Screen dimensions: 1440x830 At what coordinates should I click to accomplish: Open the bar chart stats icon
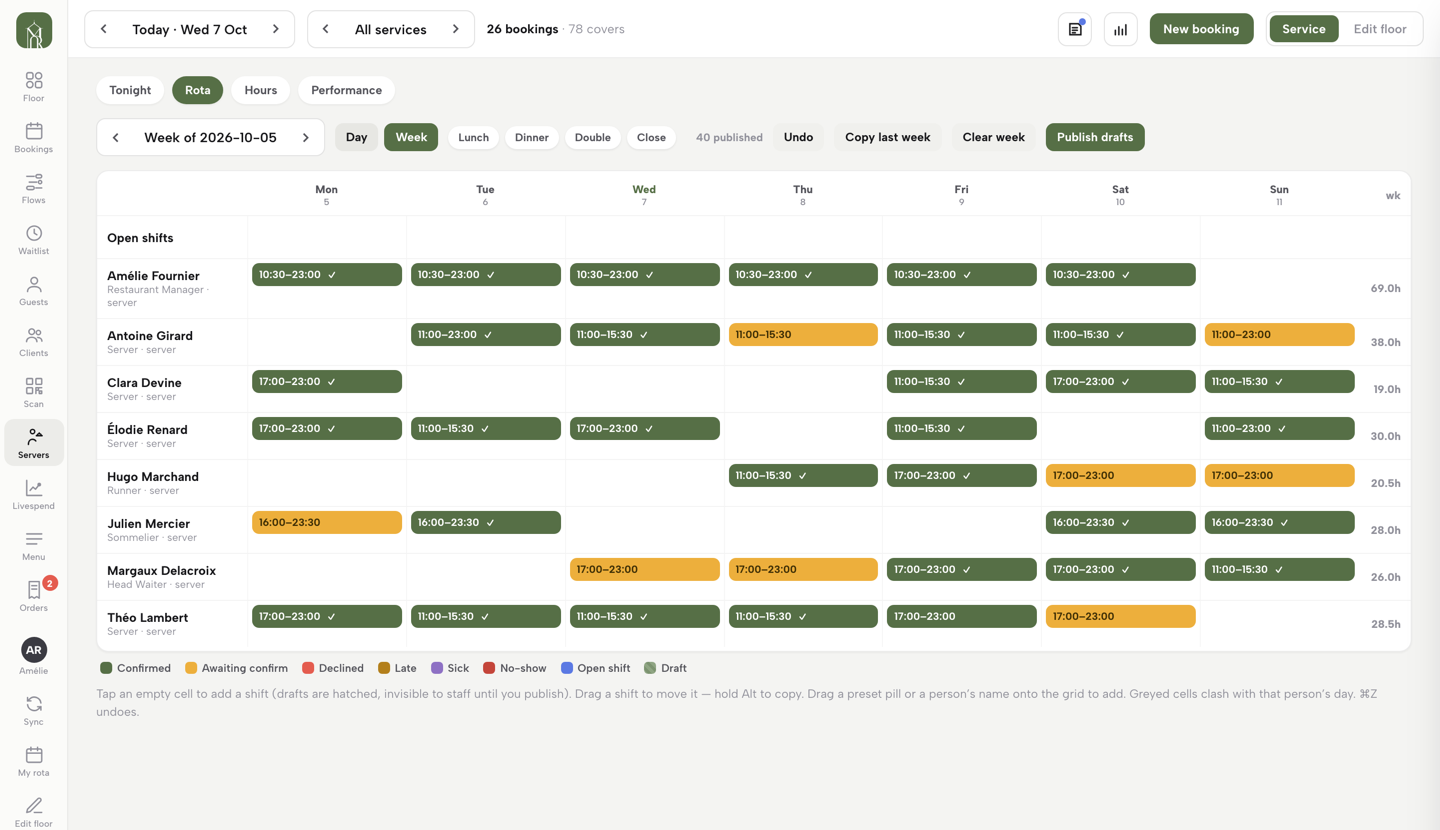pos(1121,29)
